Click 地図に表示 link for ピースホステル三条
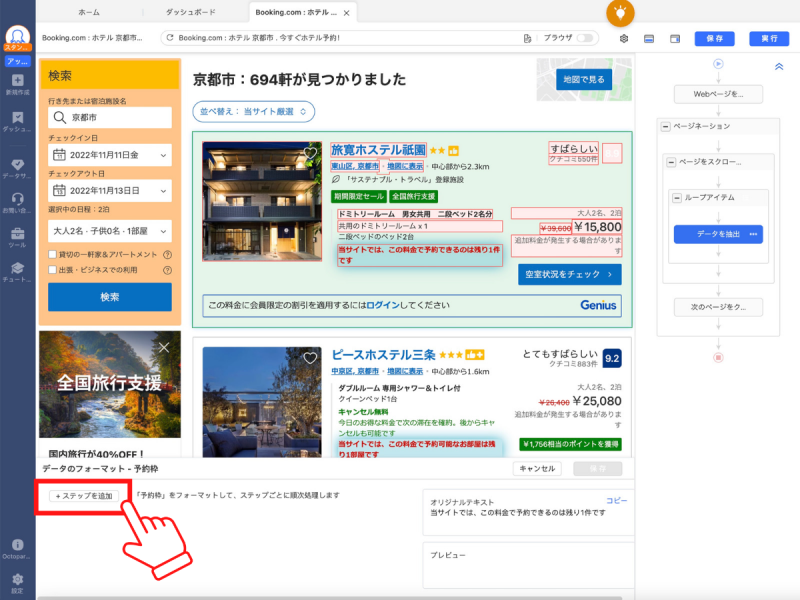 pyautogui.click(x=405, y=371)
